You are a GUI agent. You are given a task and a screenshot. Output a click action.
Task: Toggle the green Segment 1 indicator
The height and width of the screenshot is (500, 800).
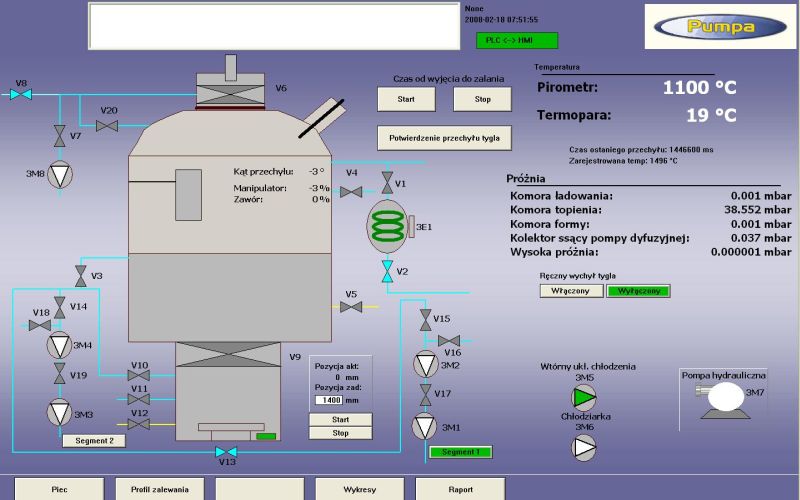pyautogui.click(x=460, y=452)
